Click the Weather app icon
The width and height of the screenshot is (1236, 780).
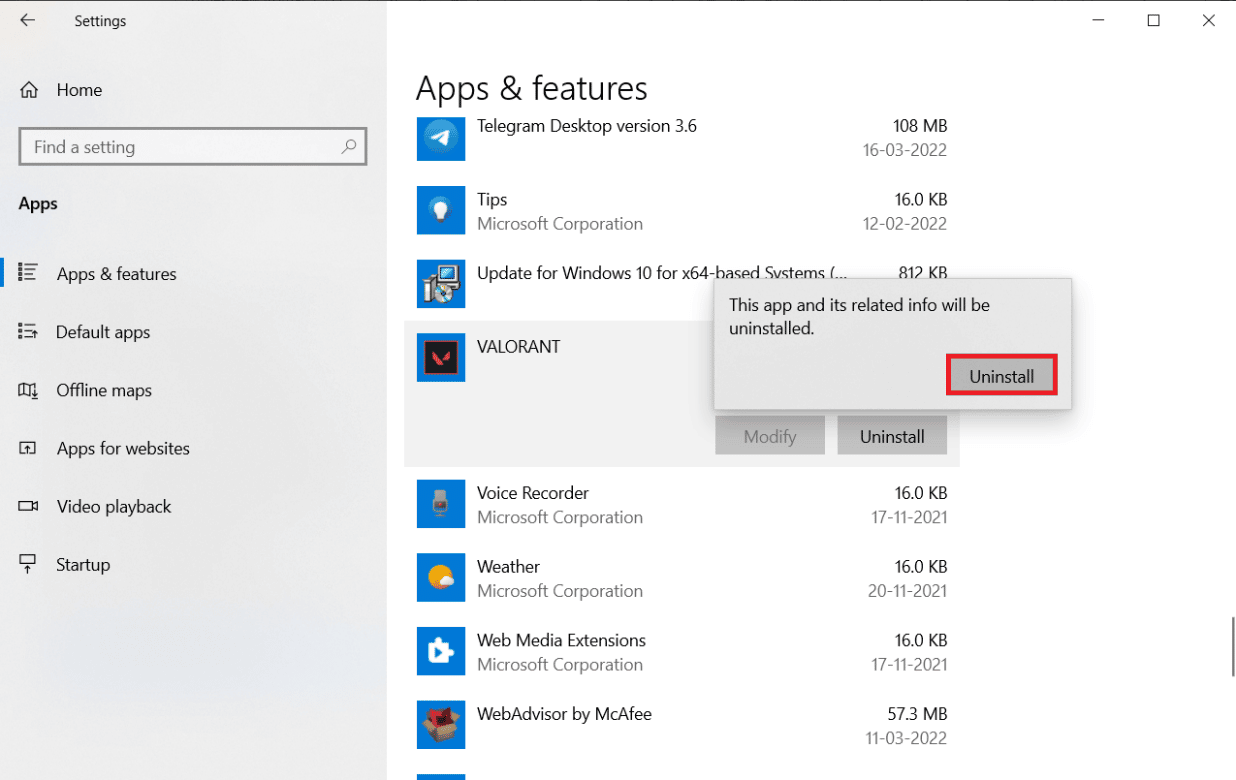pyautogui.click(x=440, y=577)
